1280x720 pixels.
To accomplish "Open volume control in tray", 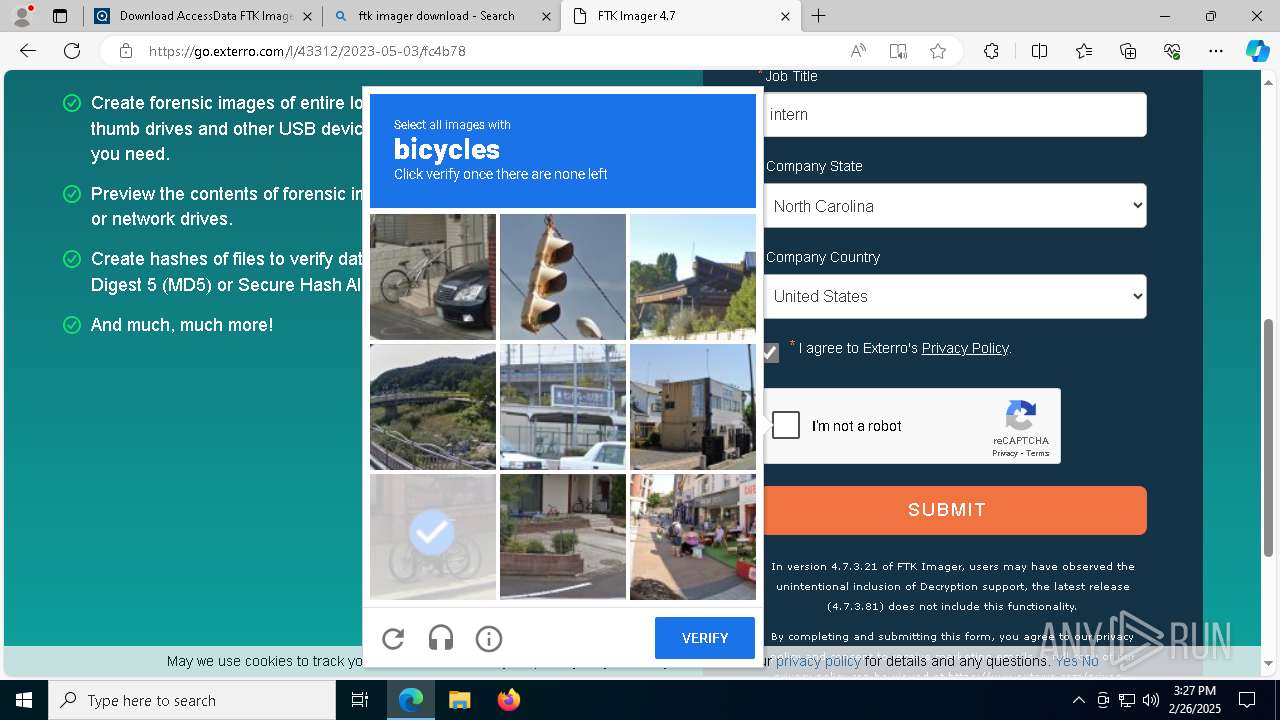I will tap(1150, 700).
